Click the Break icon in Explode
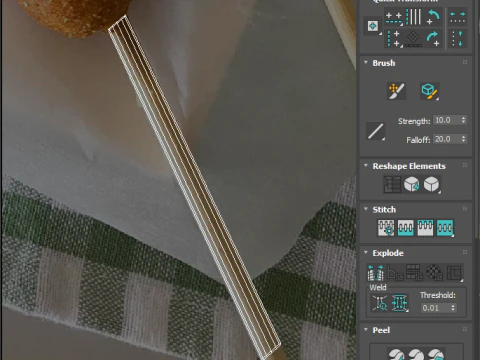Screen dimensions: 480x360 (376, 273)
